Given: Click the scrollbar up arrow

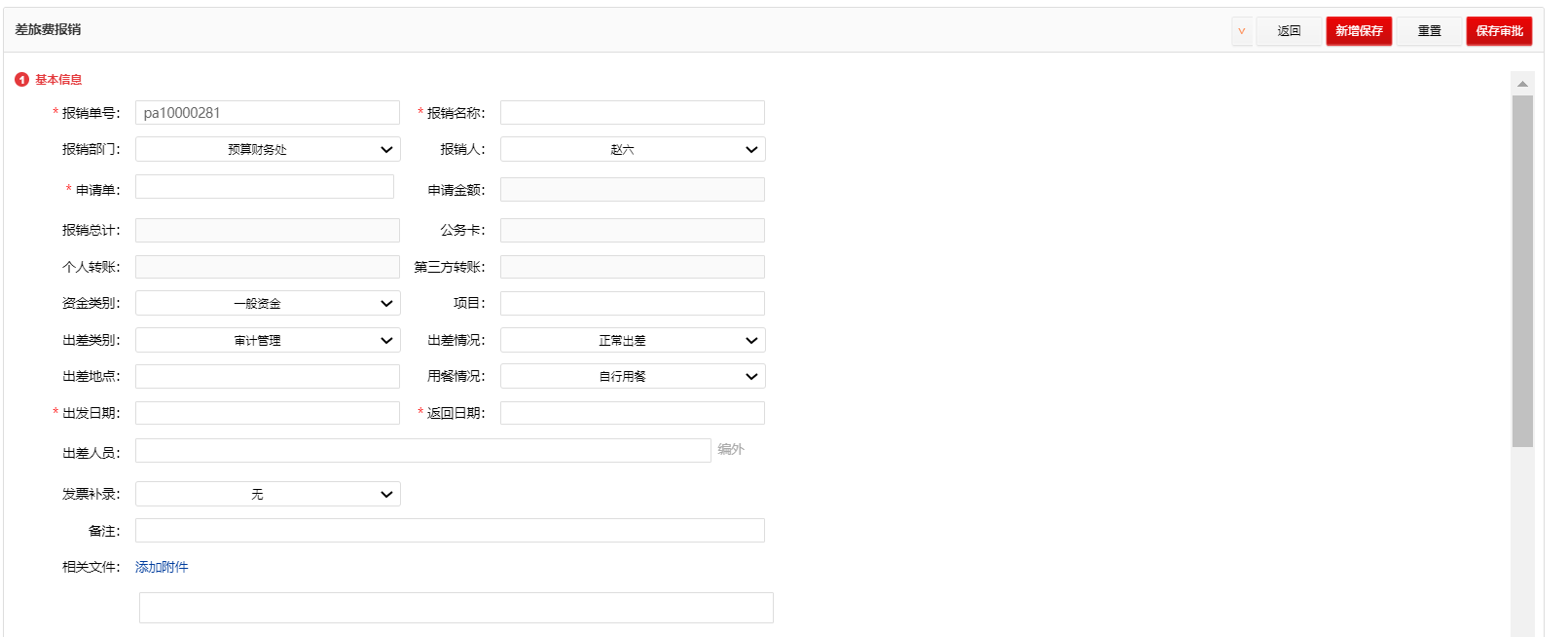Looking at the screenshot, I should (1522, 84).
